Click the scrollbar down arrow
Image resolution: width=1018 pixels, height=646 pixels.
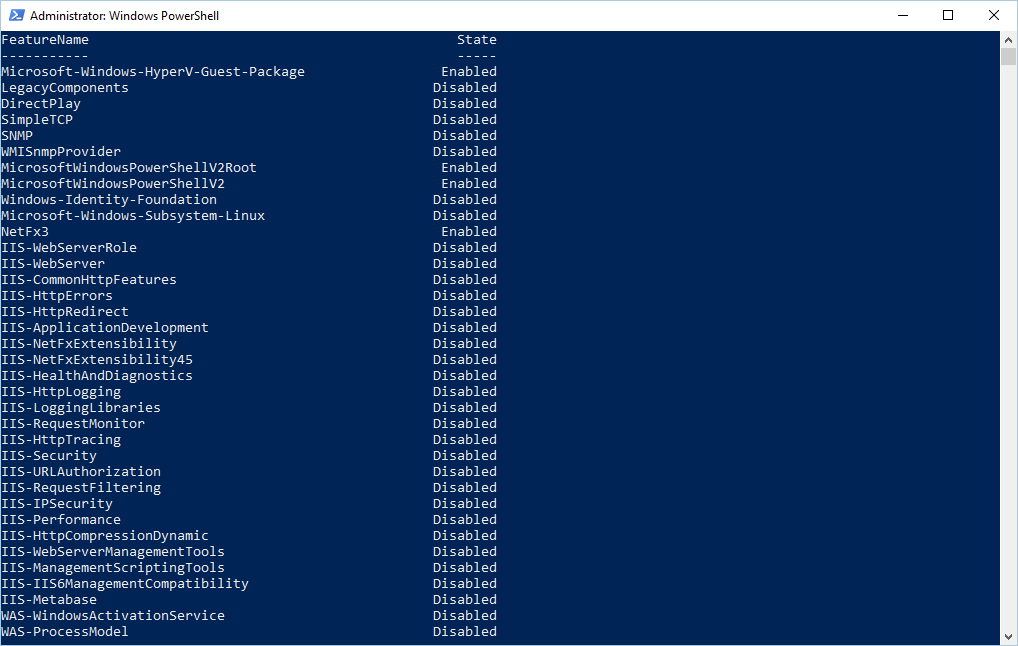pyautogui.click(x=1008, y=637)
